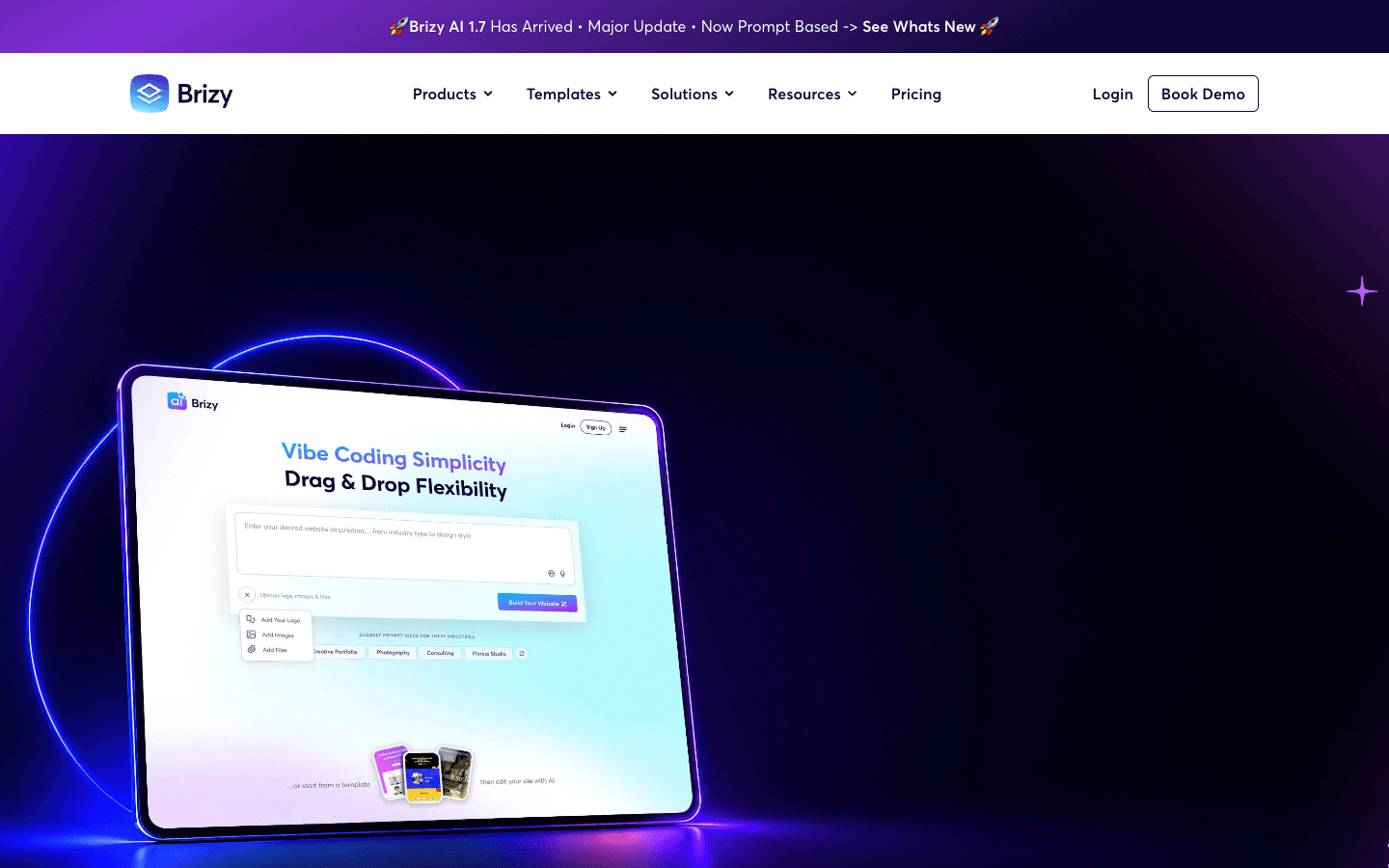1389x868 pixels.
Task: Choose the Photography prompt idea chip
Action: click(393, 653)
